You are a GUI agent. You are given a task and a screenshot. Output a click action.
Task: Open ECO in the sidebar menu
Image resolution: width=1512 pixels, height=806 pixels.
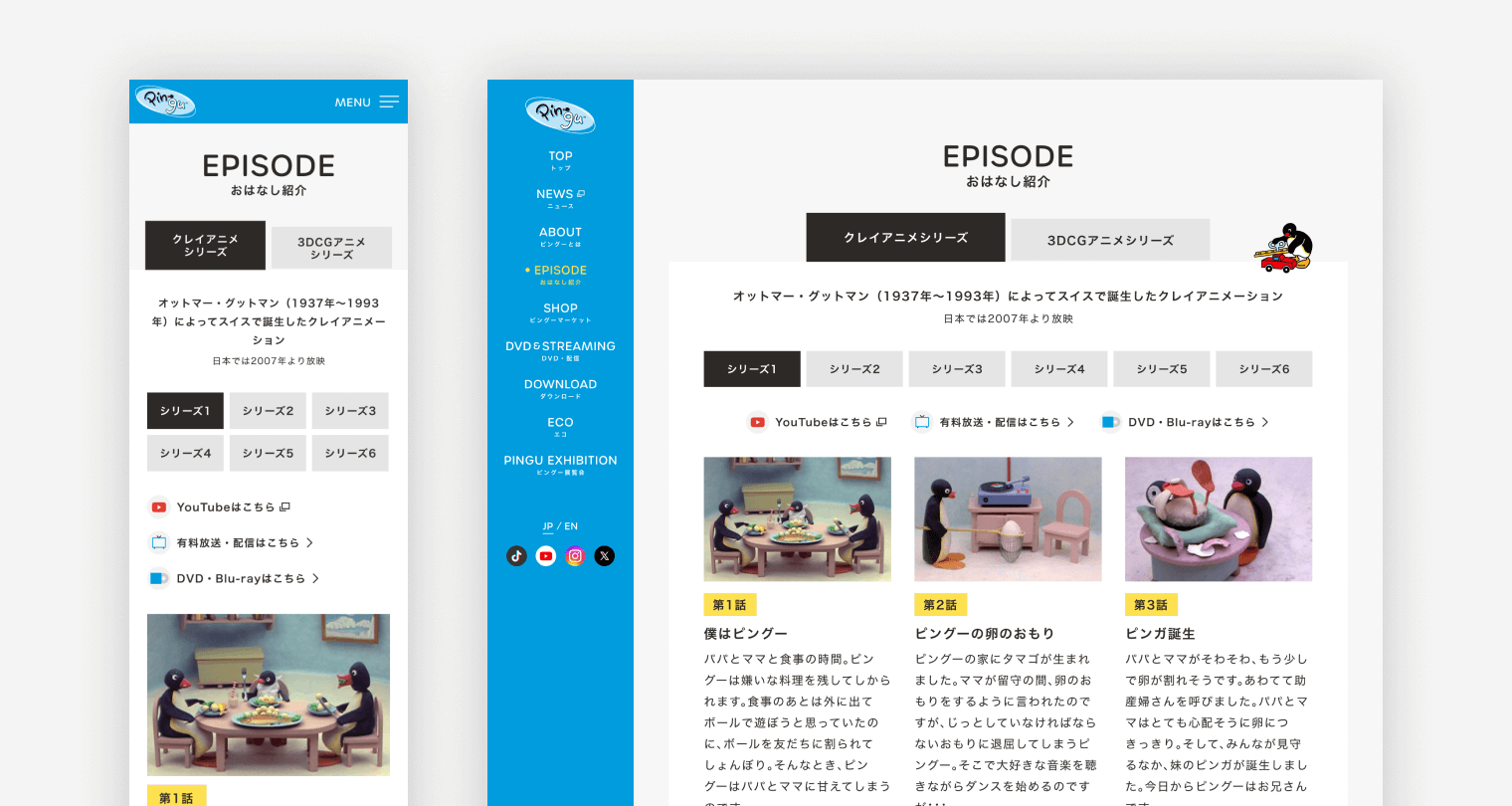pyautogui.click(x=560, y=426)
